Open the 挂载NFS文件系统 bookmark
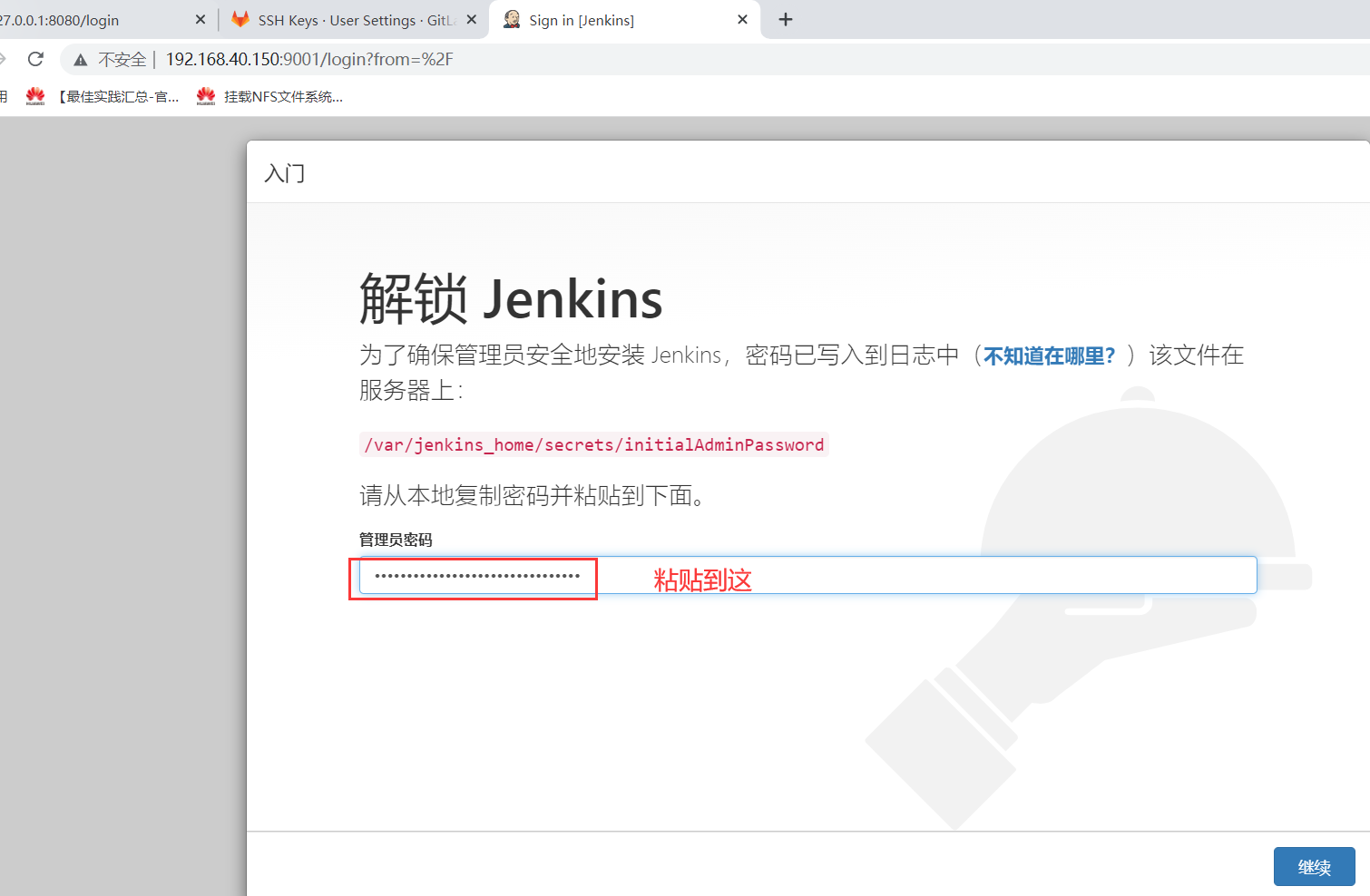This screenshot has height=896, width=1370. pyautogui.click(x=269, y=96)
